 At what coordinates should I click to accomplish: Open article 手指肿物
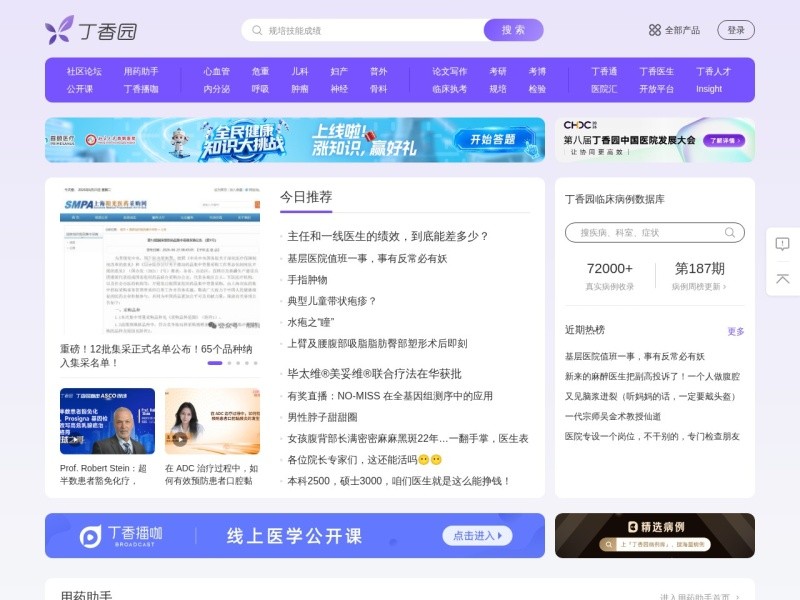click(307, 280)
